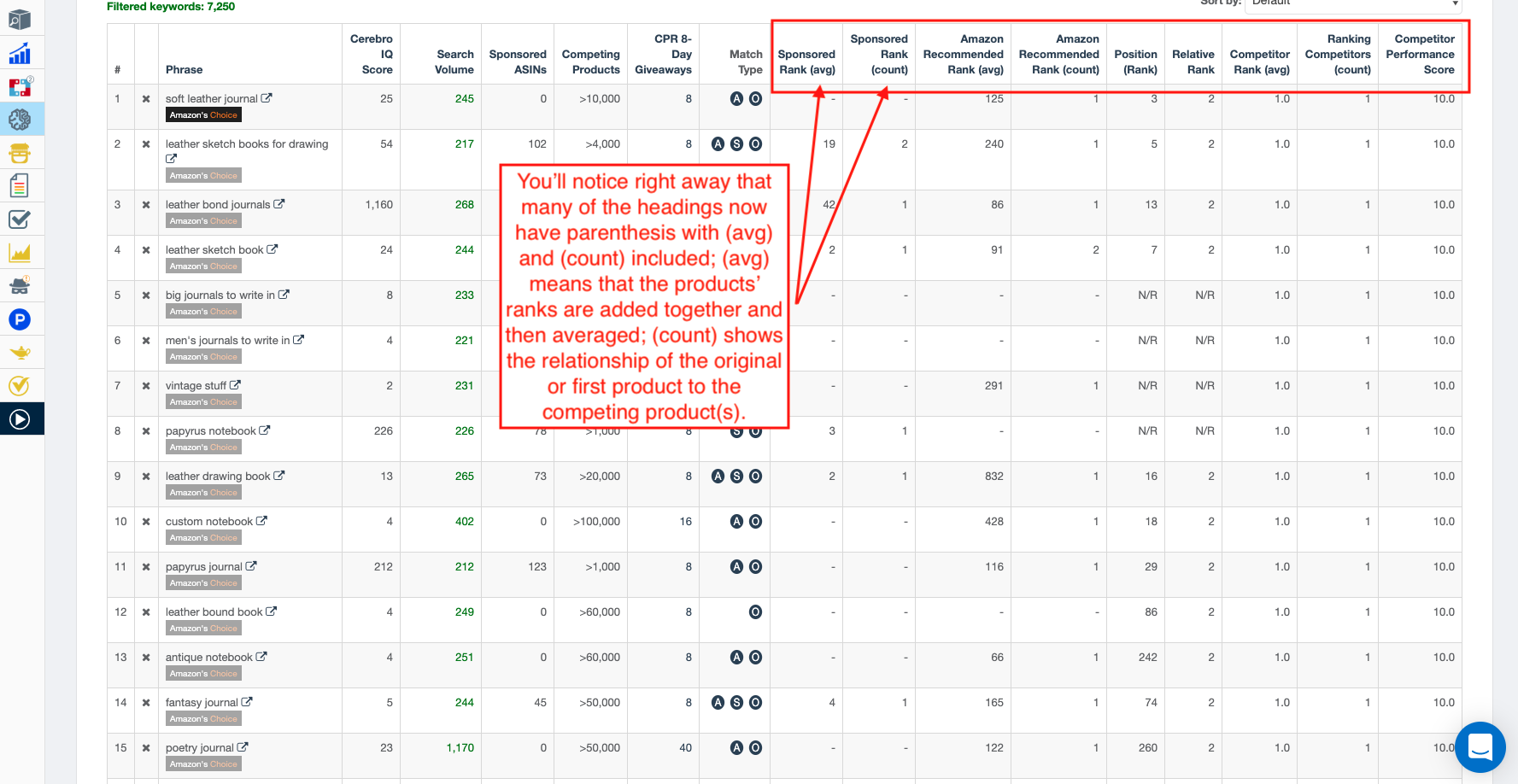Select the Cerebro brain icon in sidebar
The image size is (1518, 784).
[20, 120]
